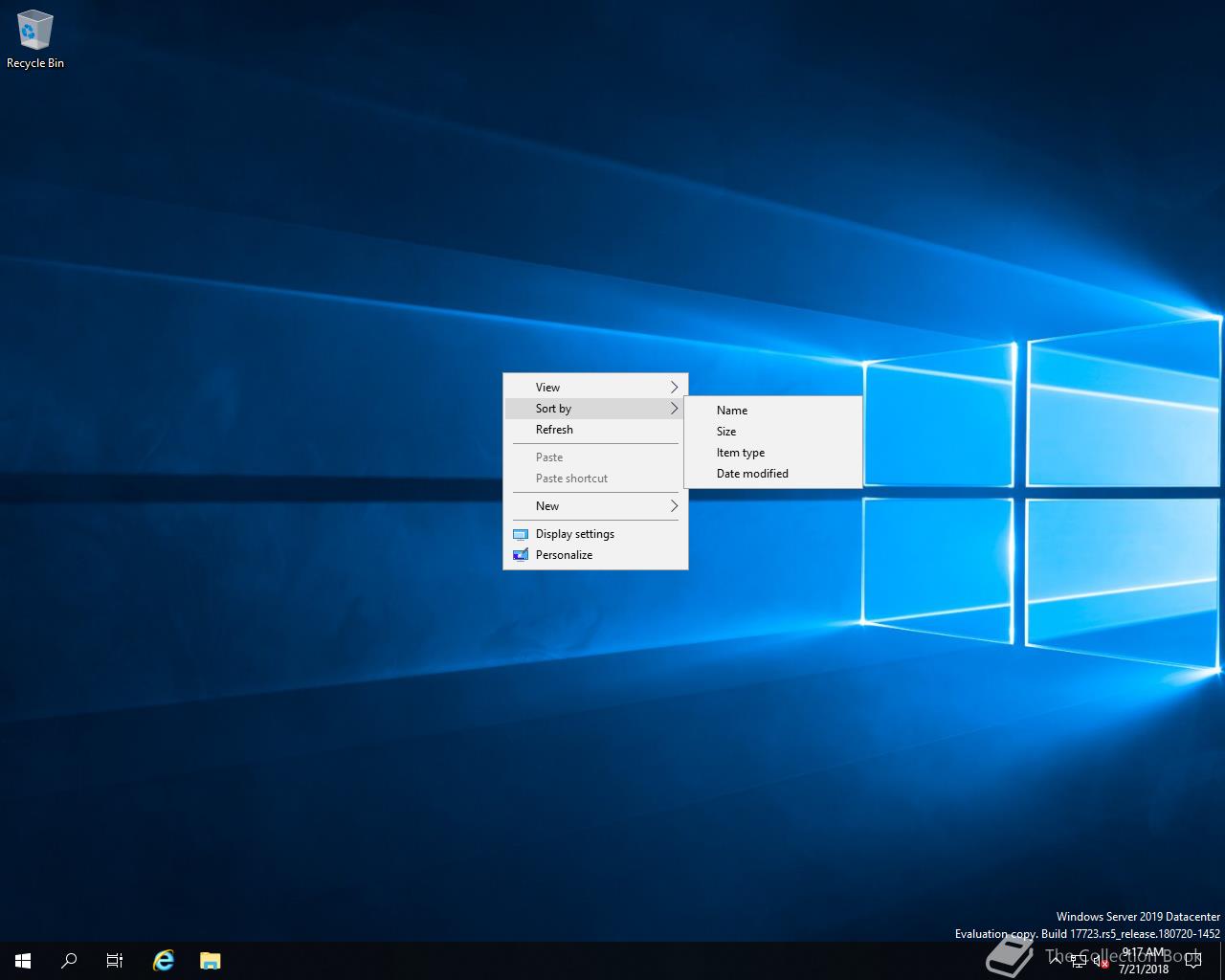Image resolution: width=1225 pixels, height=980 pixels.
Task: Select Refresh in context menu
Action: click(595, 430)
